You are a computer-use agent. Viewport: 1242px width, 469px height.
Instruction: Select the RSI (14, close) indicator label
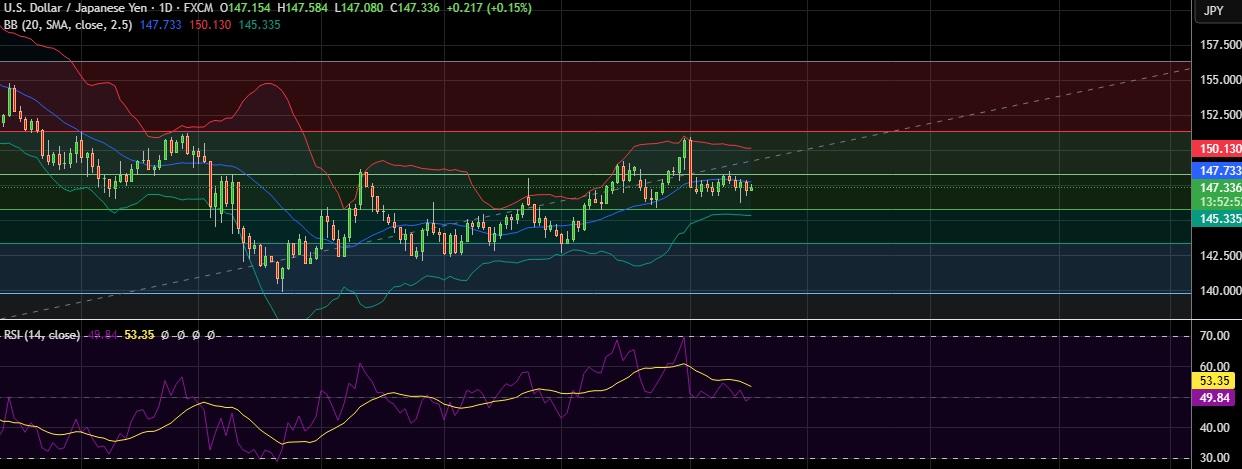tap(42, 335)
